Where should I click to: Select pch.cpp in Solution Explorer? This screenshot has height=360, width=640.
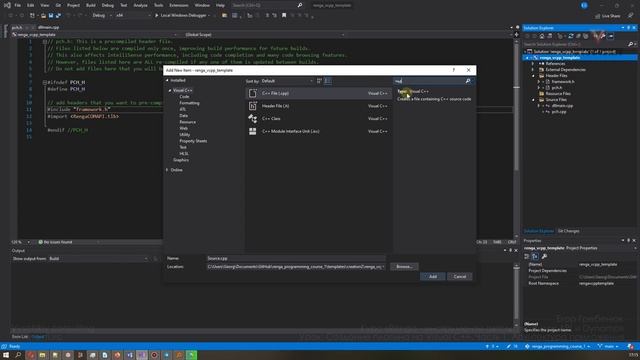point(559,111)
